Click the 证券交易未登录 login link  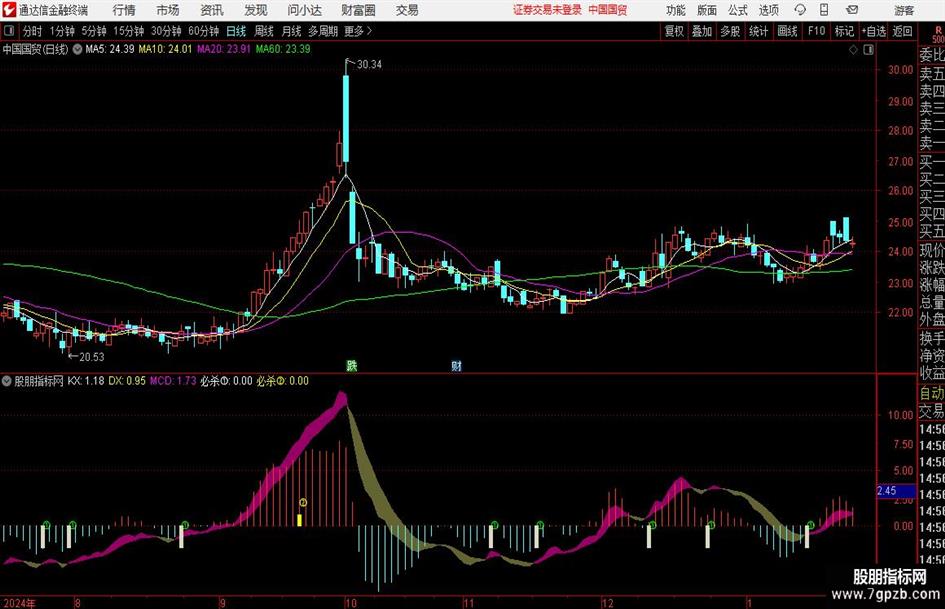tap(547, 10)
